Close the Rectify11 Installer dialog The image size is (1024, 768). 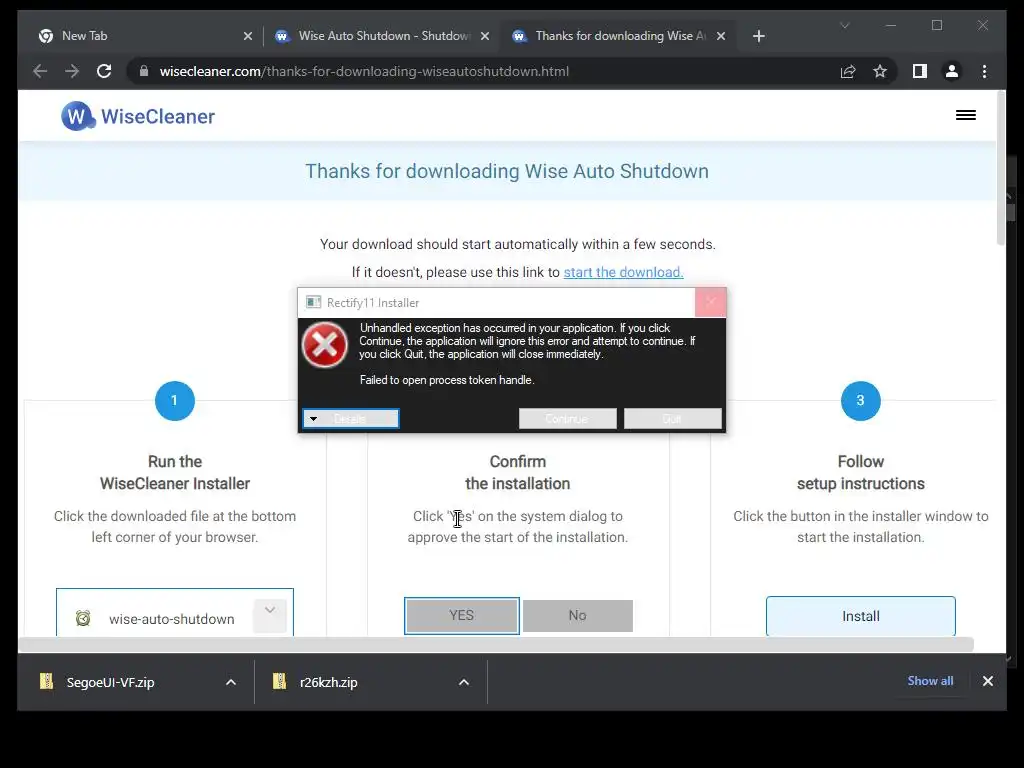(x=711, y=302)
